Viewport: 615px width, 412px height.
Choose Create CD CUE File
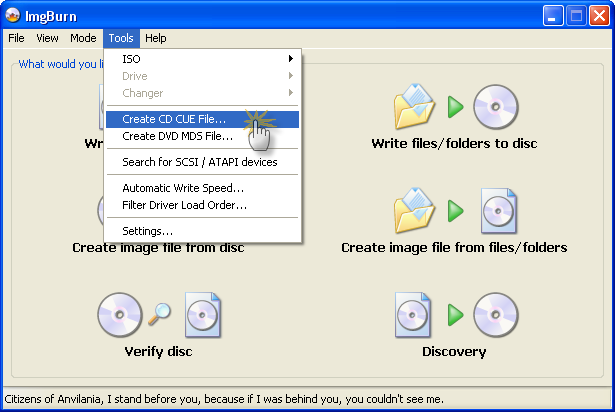202,119
